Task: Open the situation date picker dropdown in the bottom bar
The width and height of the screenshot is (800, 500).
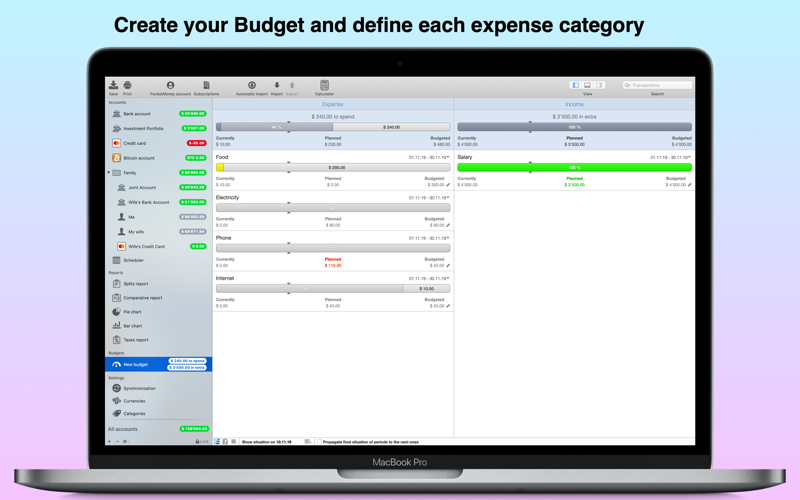Action: click(308, 442)
